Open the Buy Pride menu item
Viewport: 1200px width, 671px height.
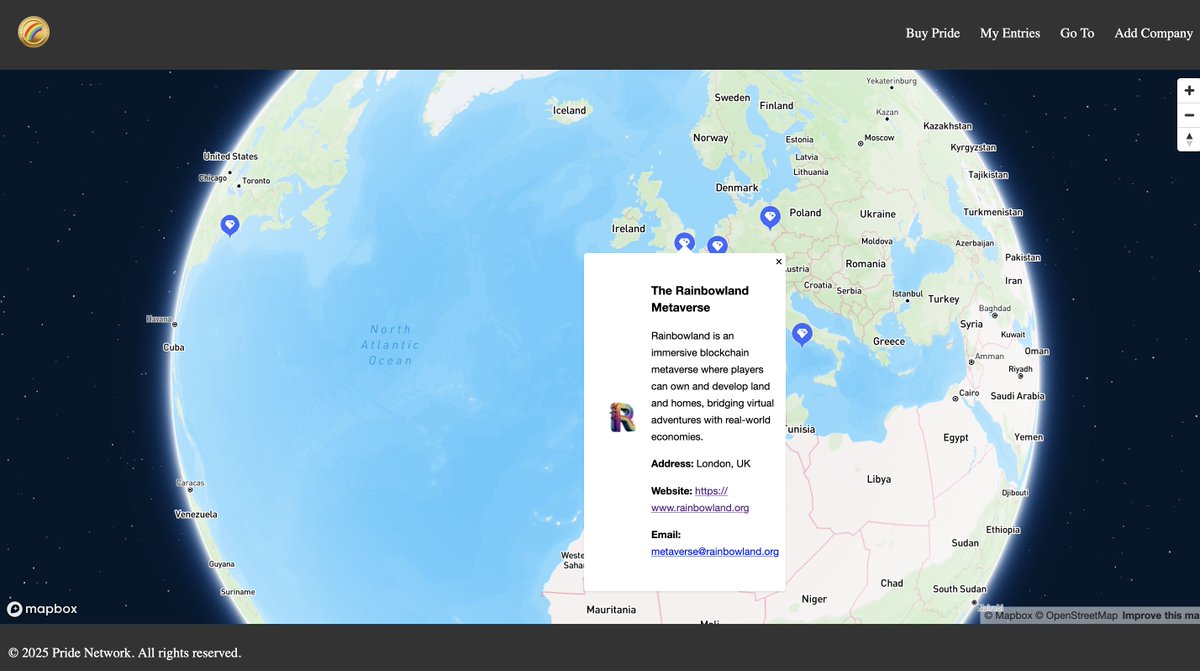tap(932, 32)
